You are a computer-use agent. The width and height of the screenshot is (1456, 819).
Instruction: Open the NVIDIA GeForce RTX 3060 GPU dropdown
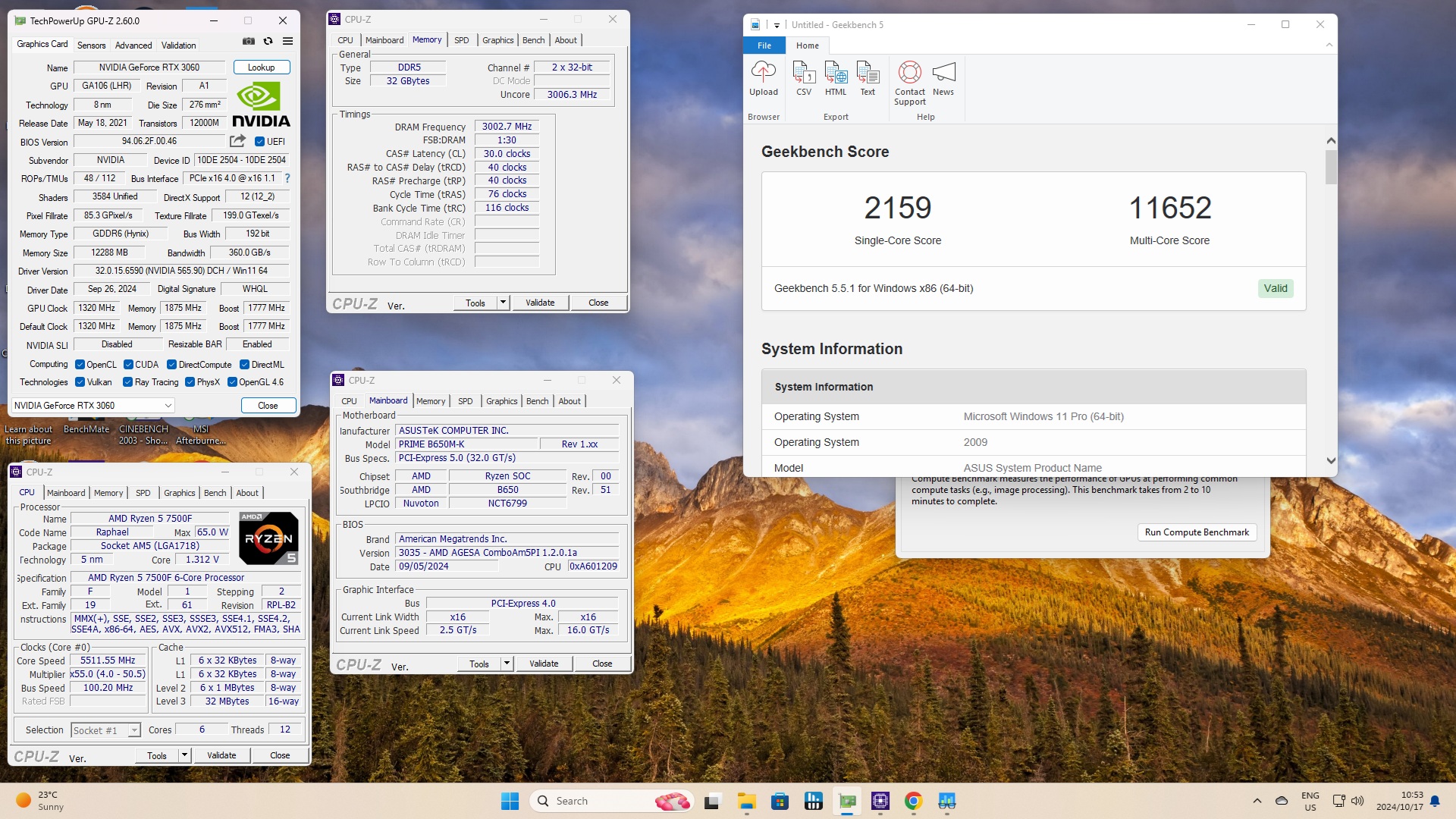[x=93, y=406]
